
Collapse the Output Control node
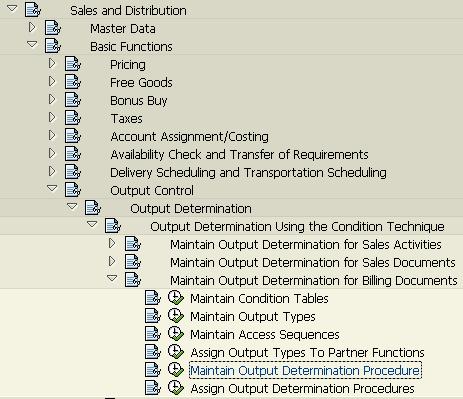(x=52, y=188)
